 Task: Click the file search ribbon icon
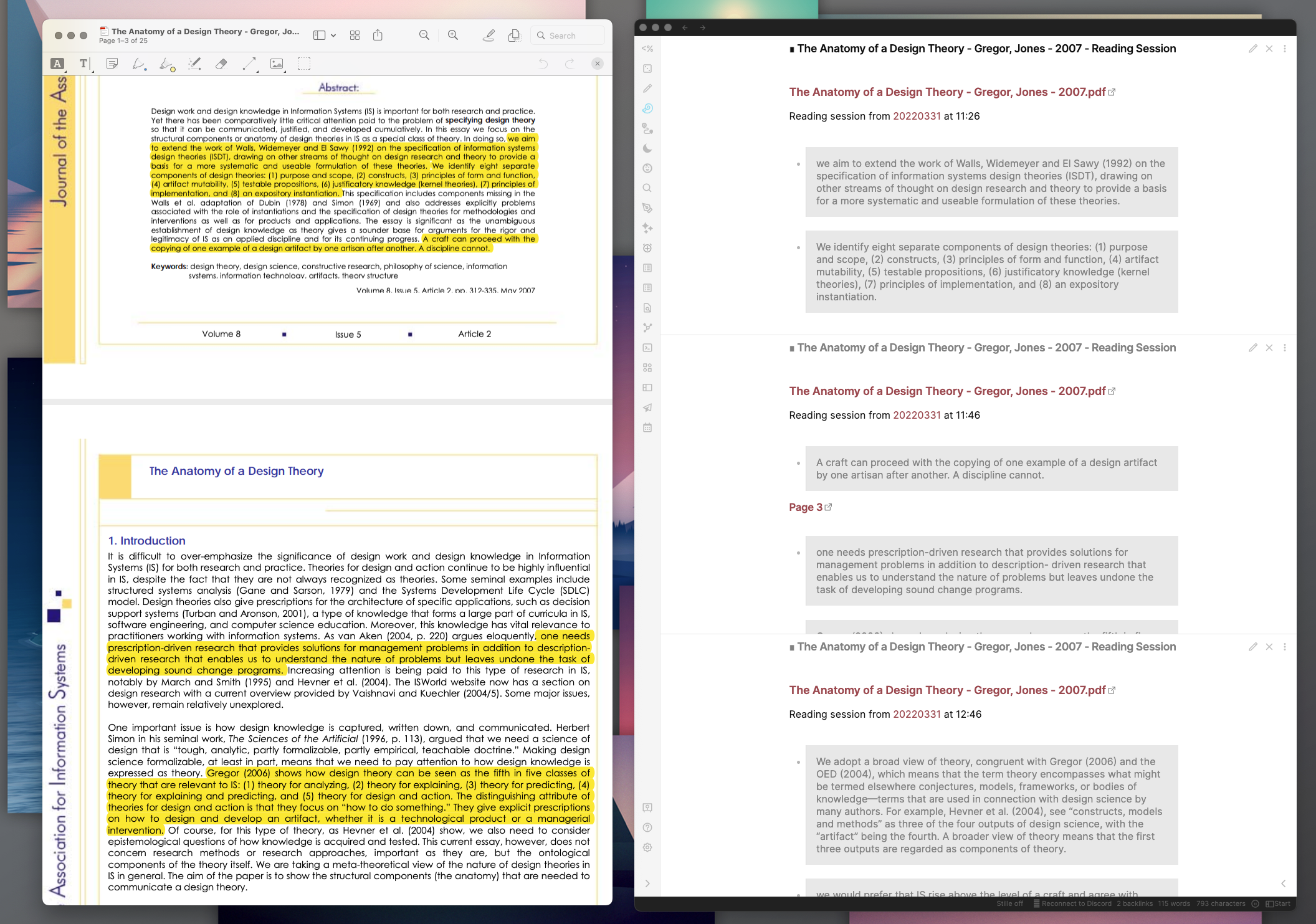[647, 308]
